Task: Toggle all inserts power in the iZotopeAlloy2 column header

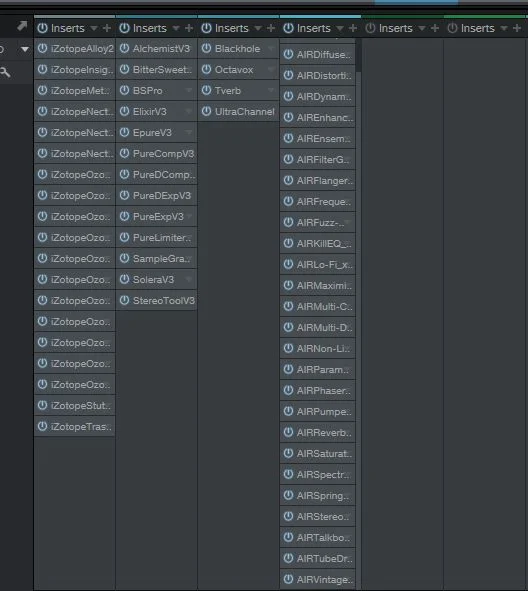Action: tap(43, 28)
